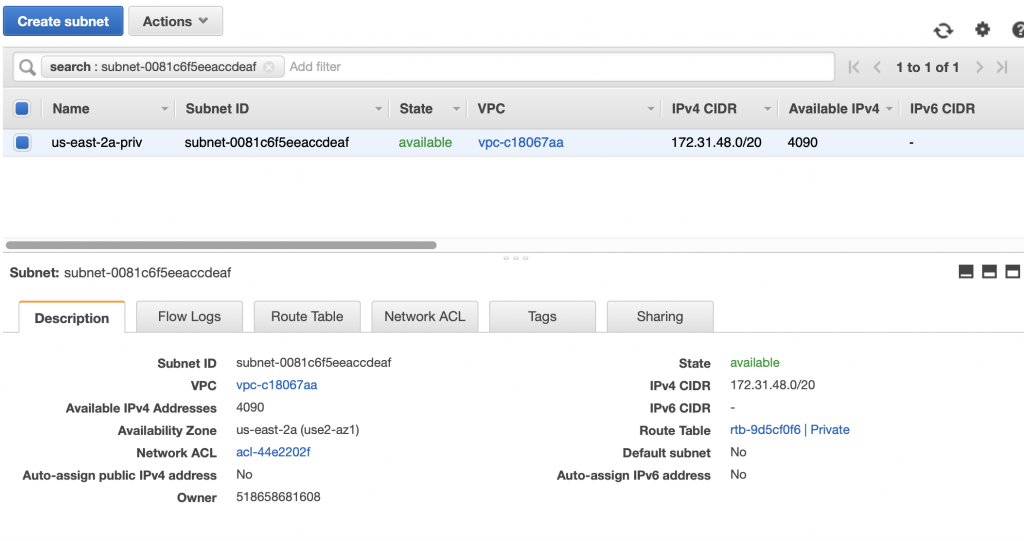
Task: Open table settings gear icon
Action: [982, 29]
